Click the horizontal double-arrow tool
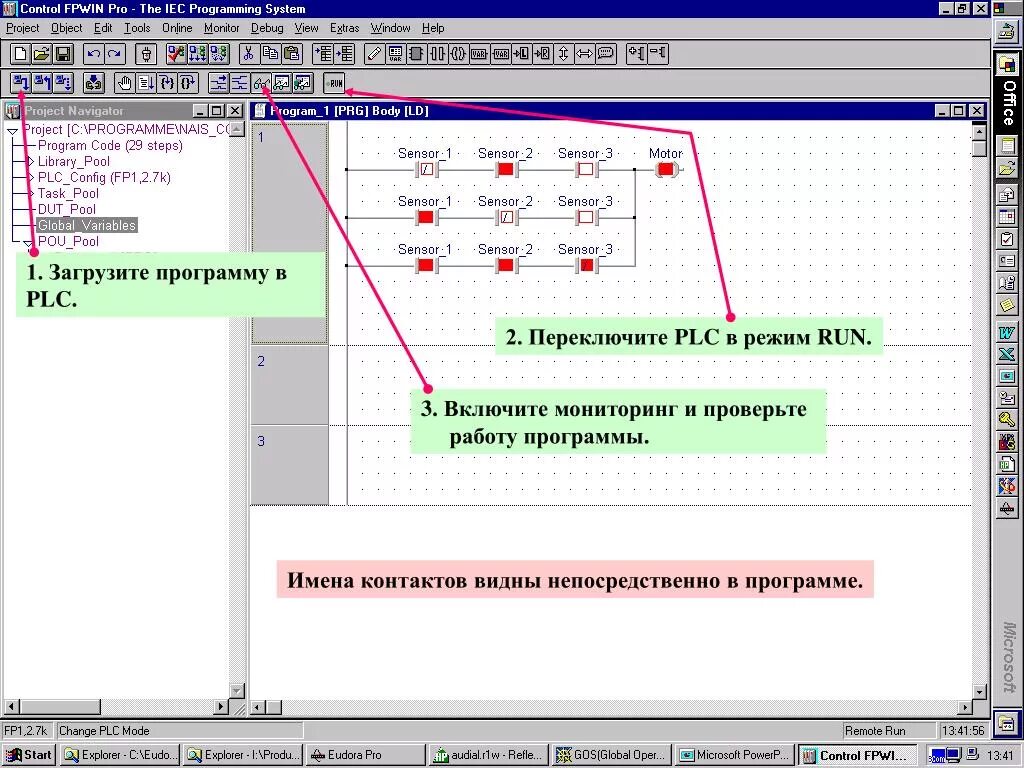The width and height of the screenshot is (1024, 768). pyautogui.click(x=584, y=54)
